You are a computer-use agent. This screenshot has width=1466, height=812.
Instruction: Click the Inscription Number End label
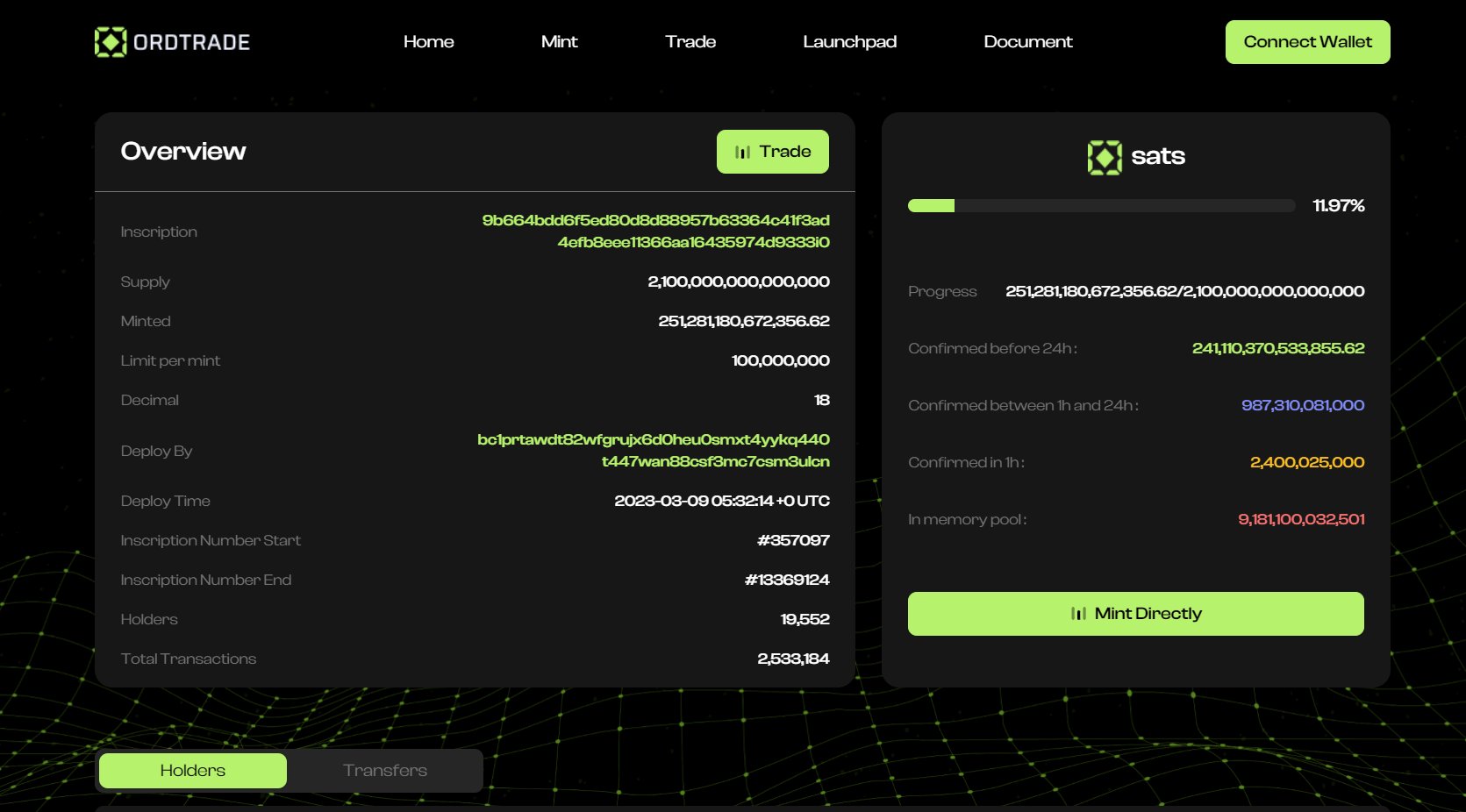click(x=206, y=580)
